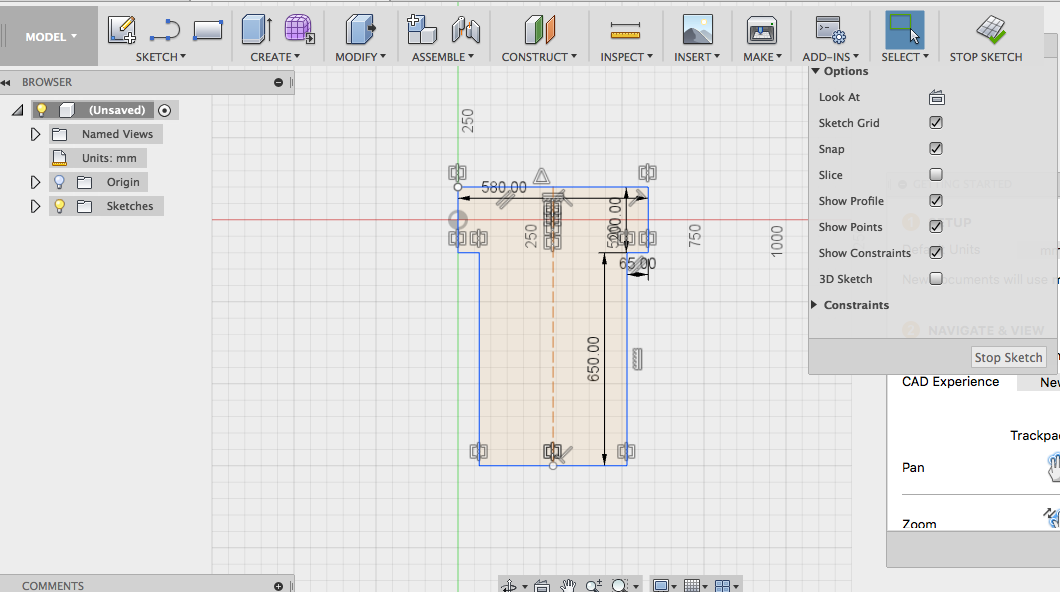Image resolution: width=1060 pixels, height=592 pixels.
Task: Collapse the Unsaved root node
Action: click(x=18, y=110)
